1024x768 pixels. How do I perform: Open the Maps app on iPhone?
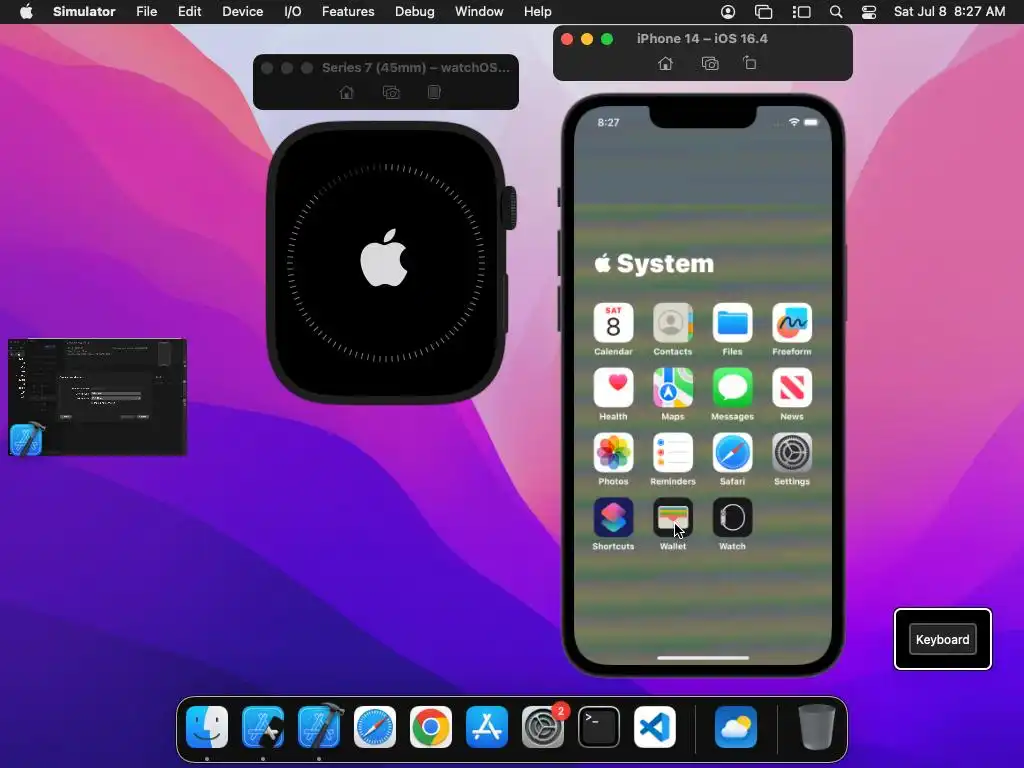(x=673, y=387)
